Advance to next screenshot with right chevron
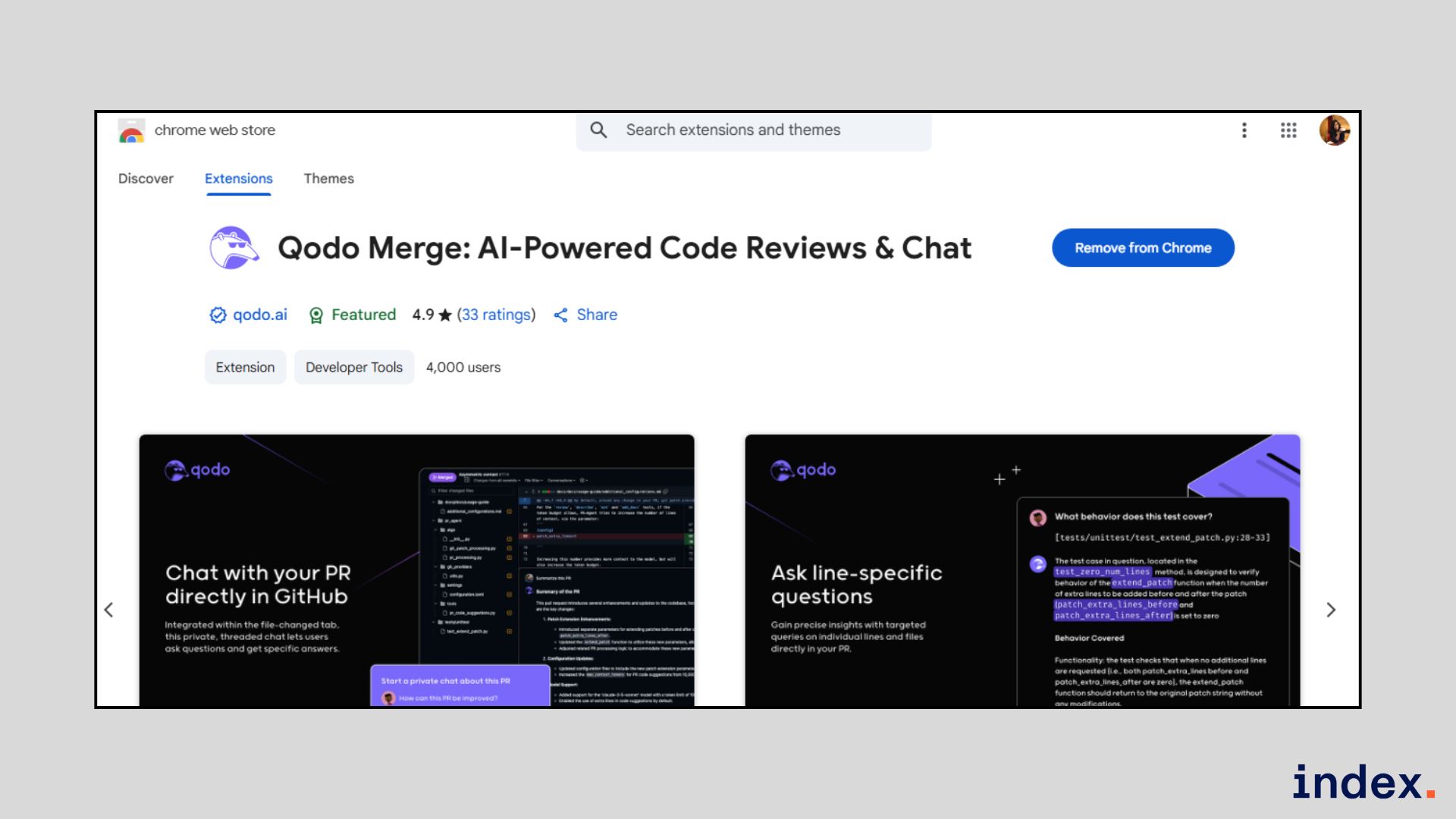This screenshot has width=1456, height=819. [x=1331, y=610]
